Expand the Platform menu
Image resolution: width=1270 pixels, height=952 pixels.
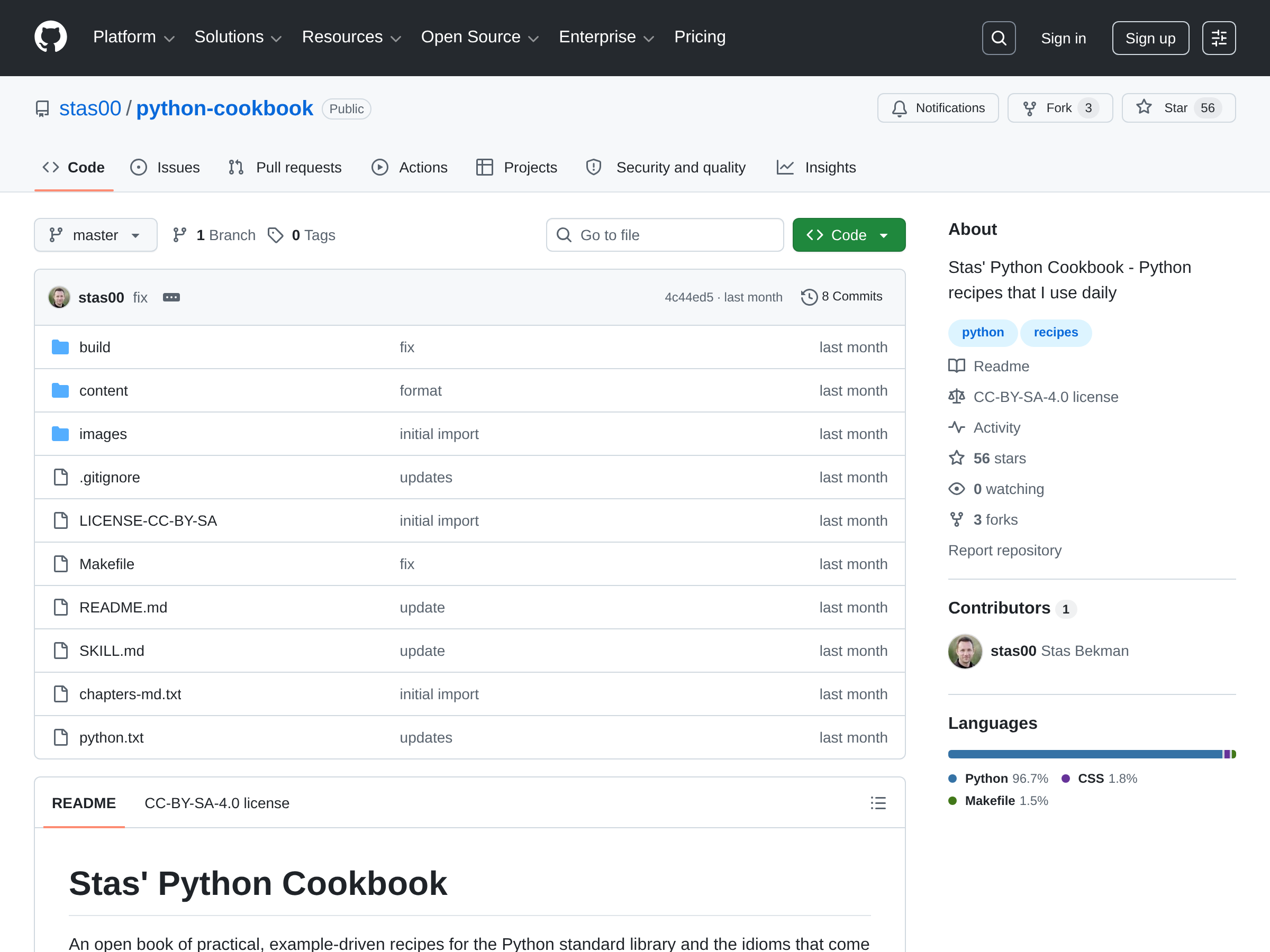pos(133,38)
